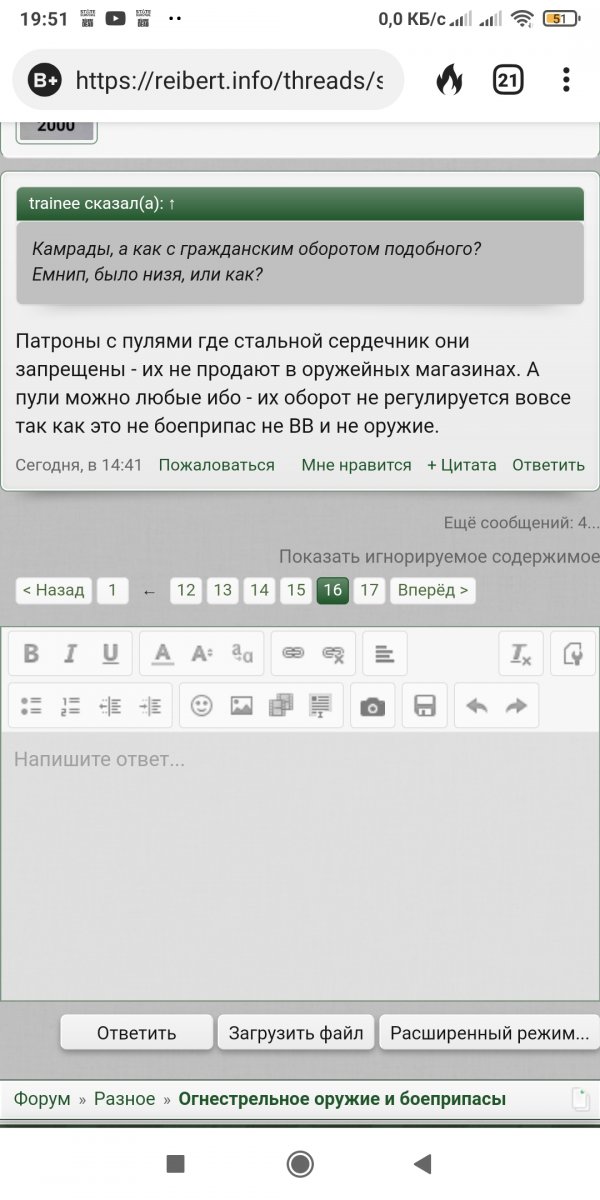
Task: Redo the last editor action
Action: coord(516,706)
